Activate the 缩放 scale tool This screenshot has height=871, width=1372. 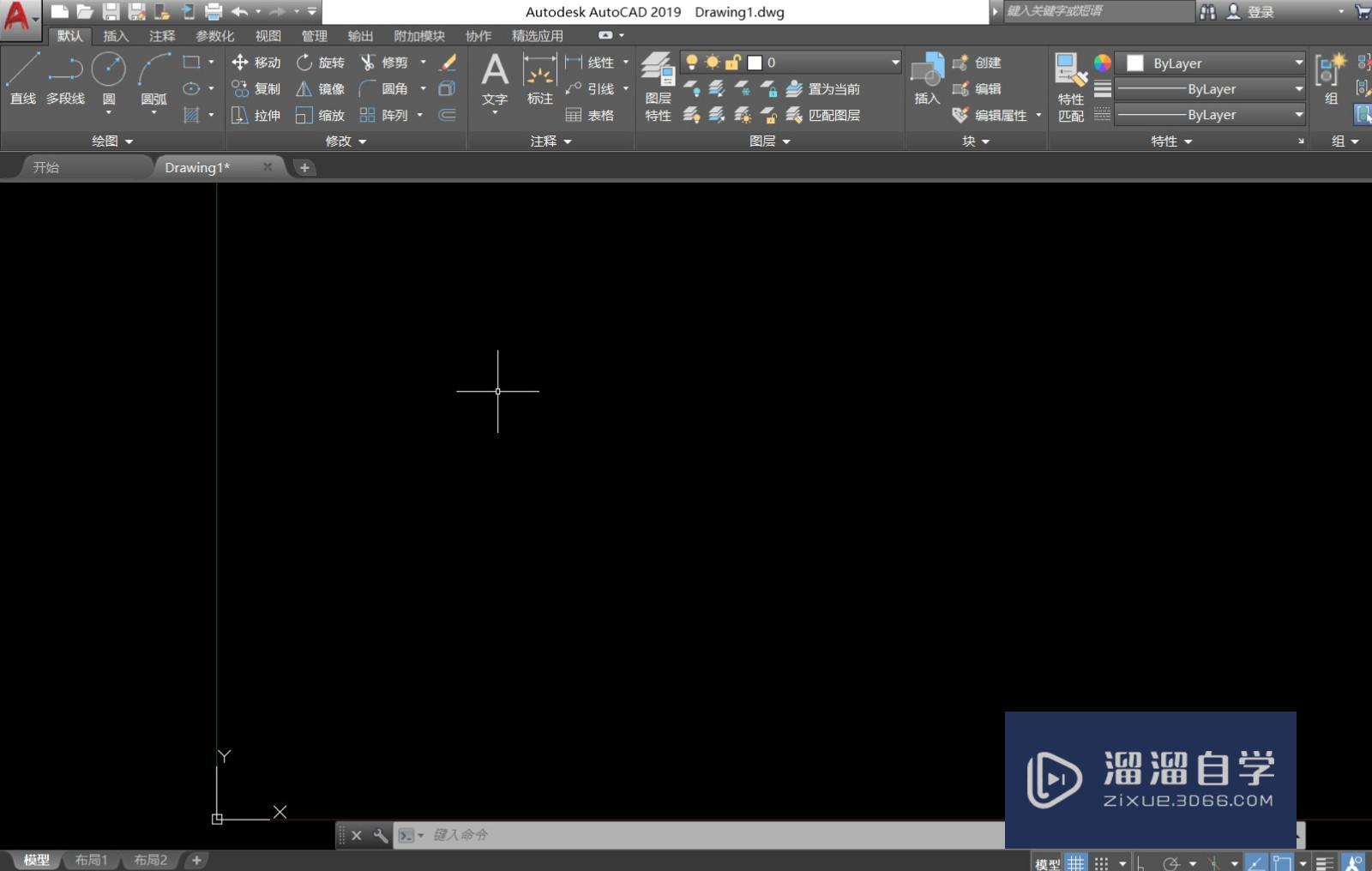tap(320, 115)
